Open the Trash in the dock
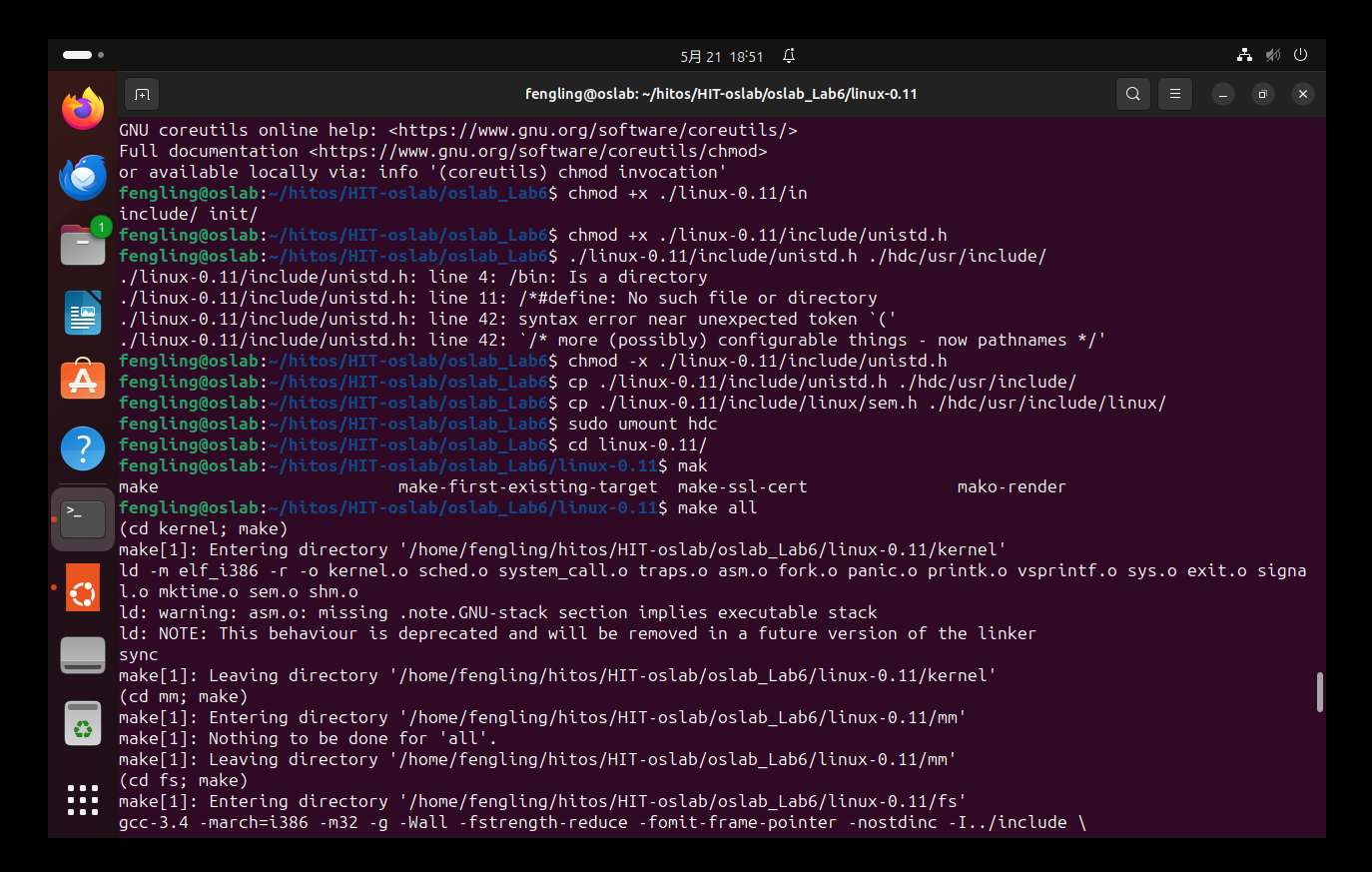The image size is (1372, 872). pos(83,723)
